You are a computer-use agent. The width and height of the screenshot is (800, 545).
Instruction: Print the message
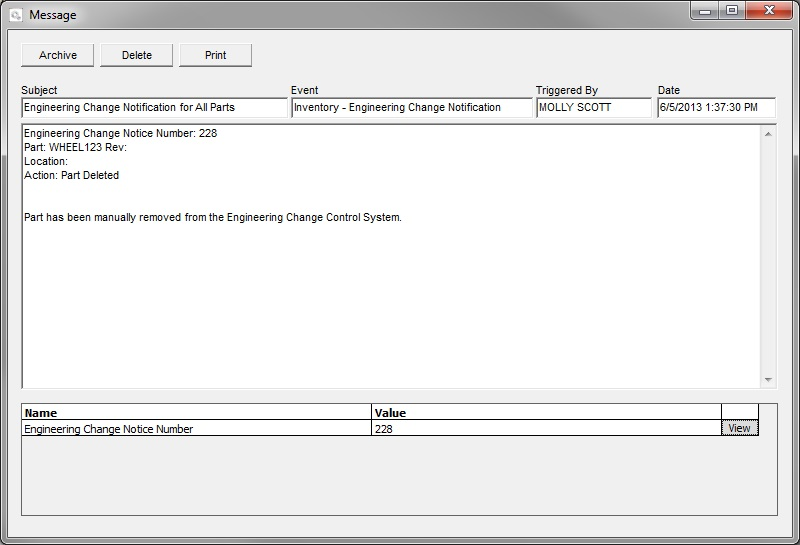pos(215,55)
